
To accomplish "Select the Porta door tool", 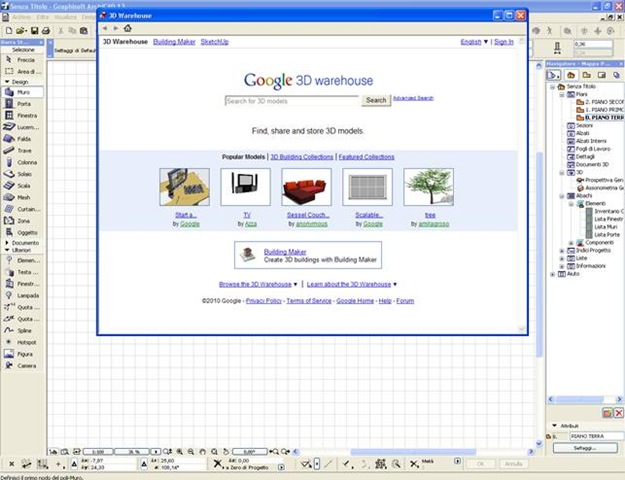I will tap(22, 104).
